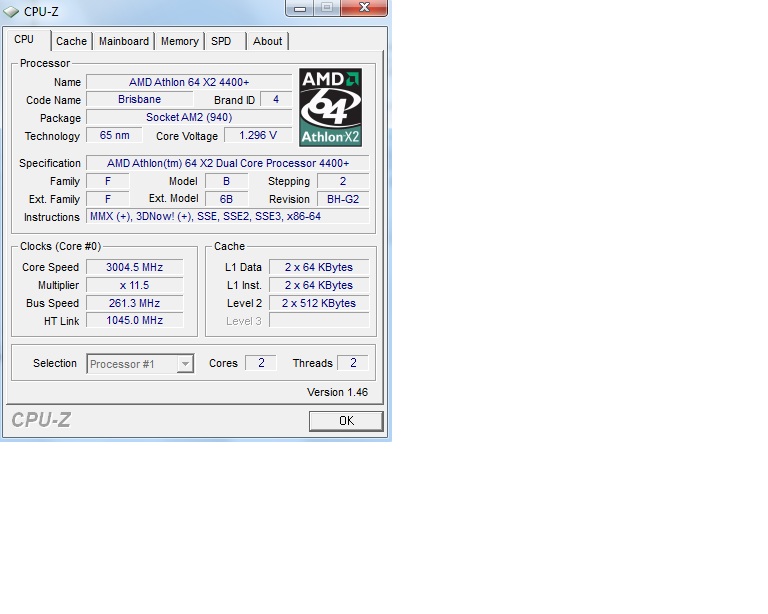Open the Mainboard tab
This screenshot has width=768, height=614.
(x=124, y=41)
